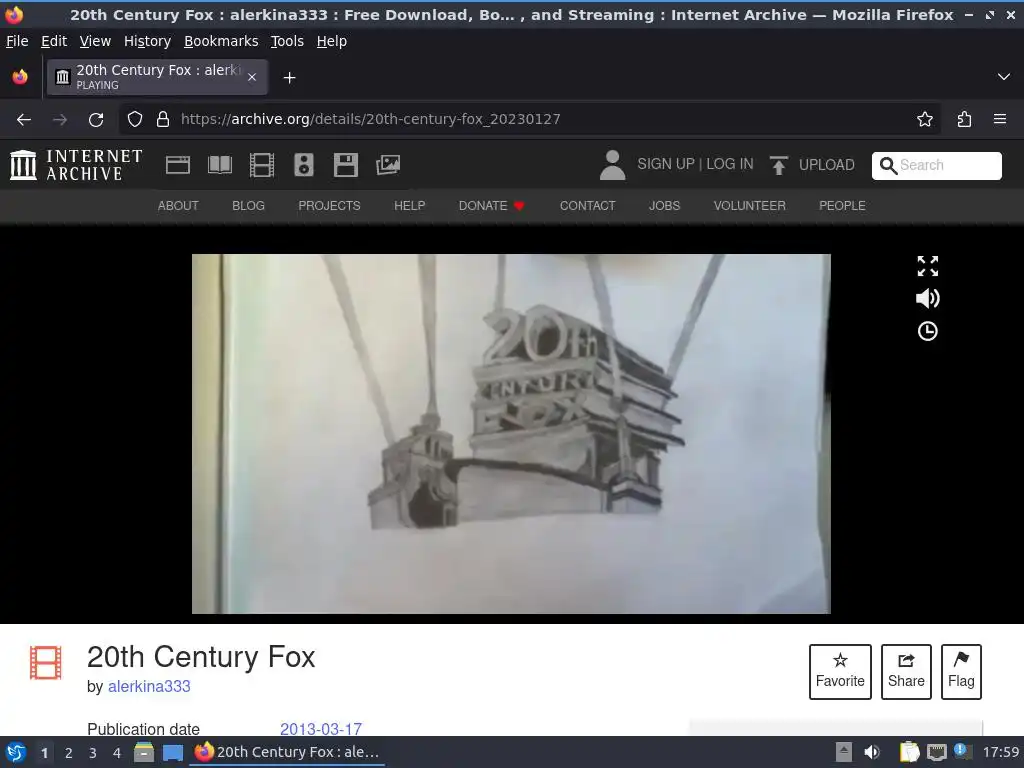1024x768 pixels.
Task: Open the Texts book icon
Action: click(219, 165)
